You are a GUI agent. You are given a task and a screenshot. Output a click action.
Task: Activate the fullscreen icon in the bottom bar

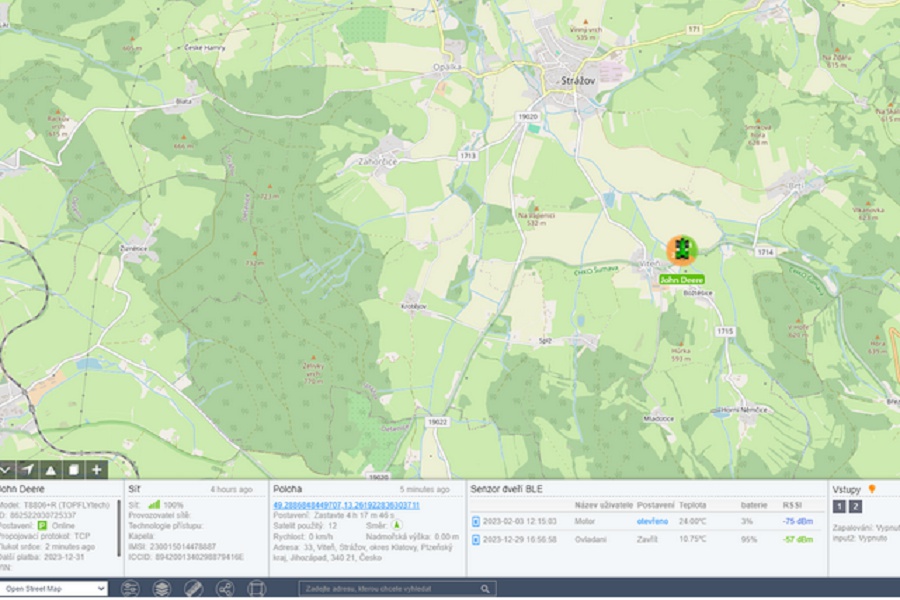click(x=258, y=588)
